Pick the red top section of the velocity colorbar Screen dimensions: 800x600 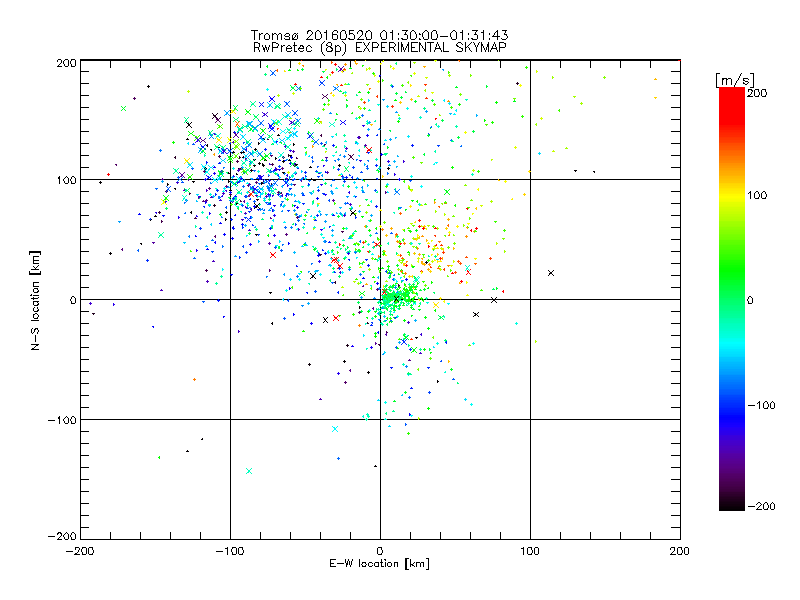(732, 105)
